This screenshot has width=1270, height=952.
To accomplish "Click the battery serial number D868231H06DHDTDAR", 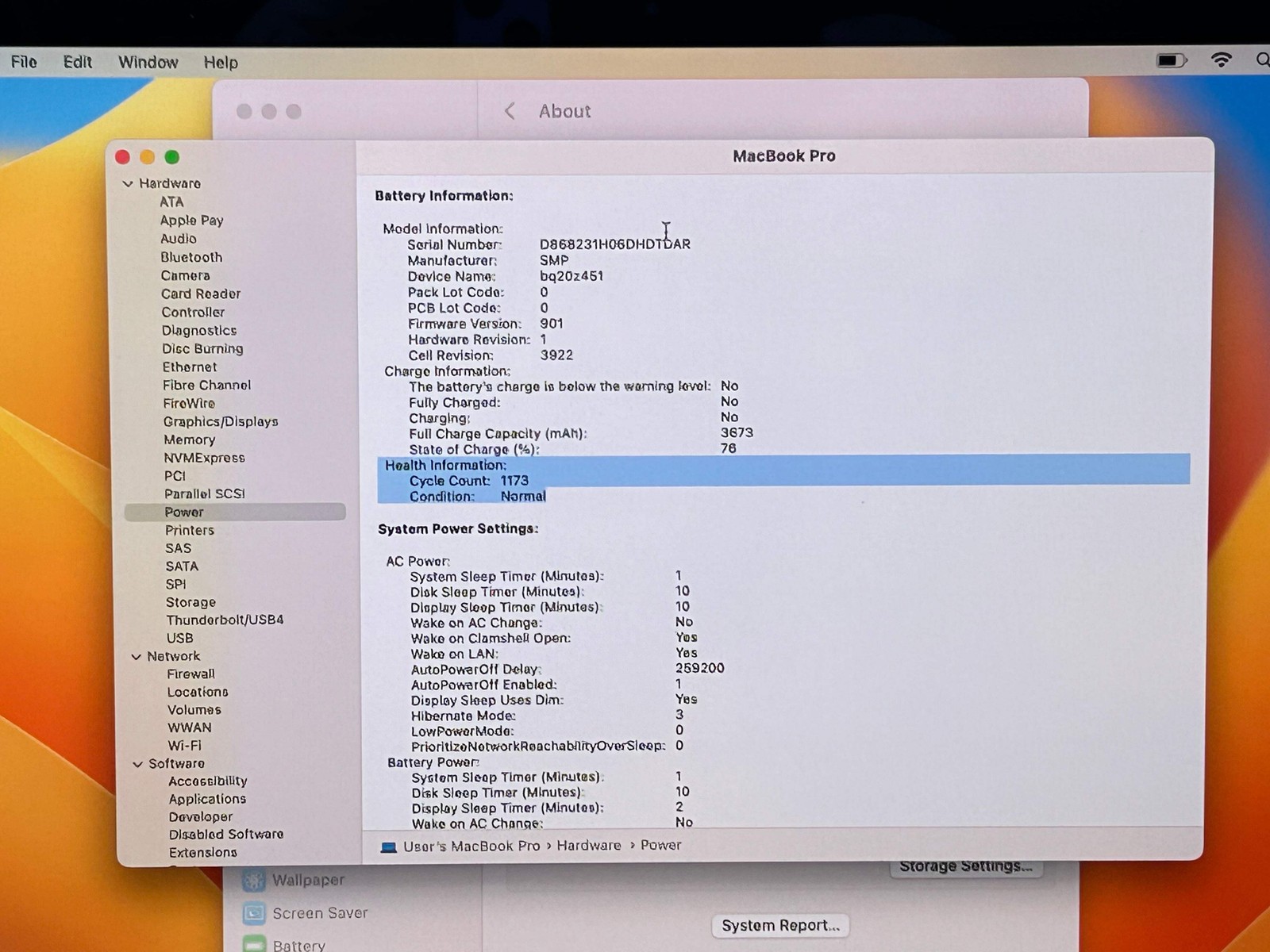I will [615, 244].
